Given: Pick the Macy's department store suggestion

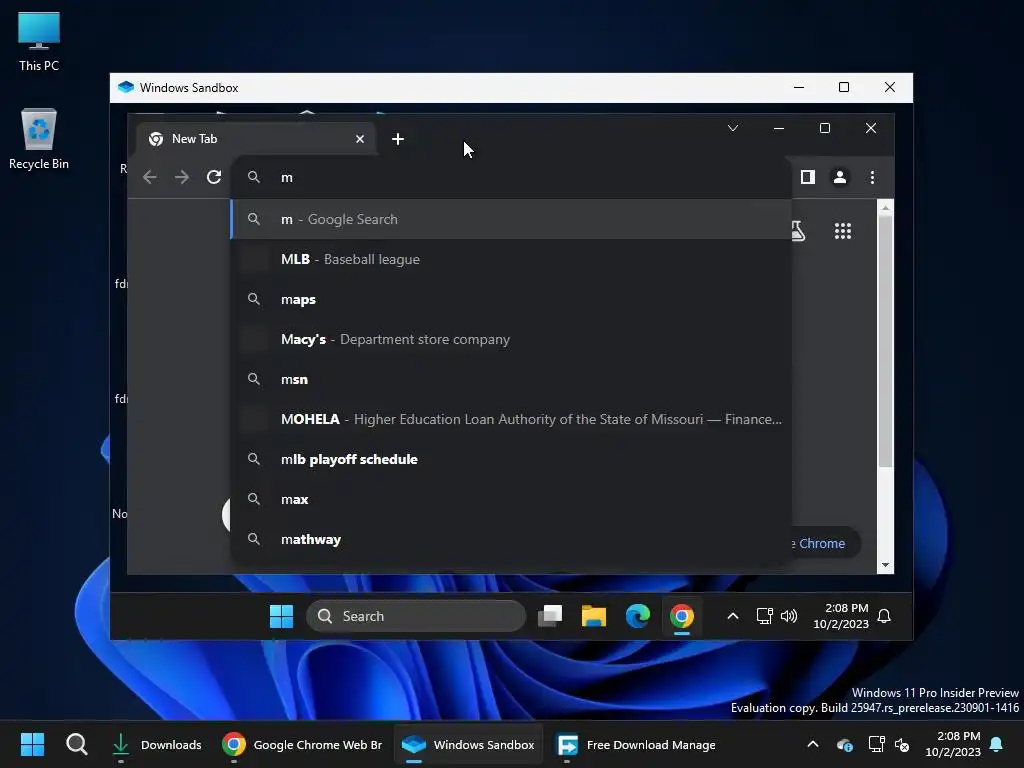Looking at the screenshot, I should tap(511, 340).
